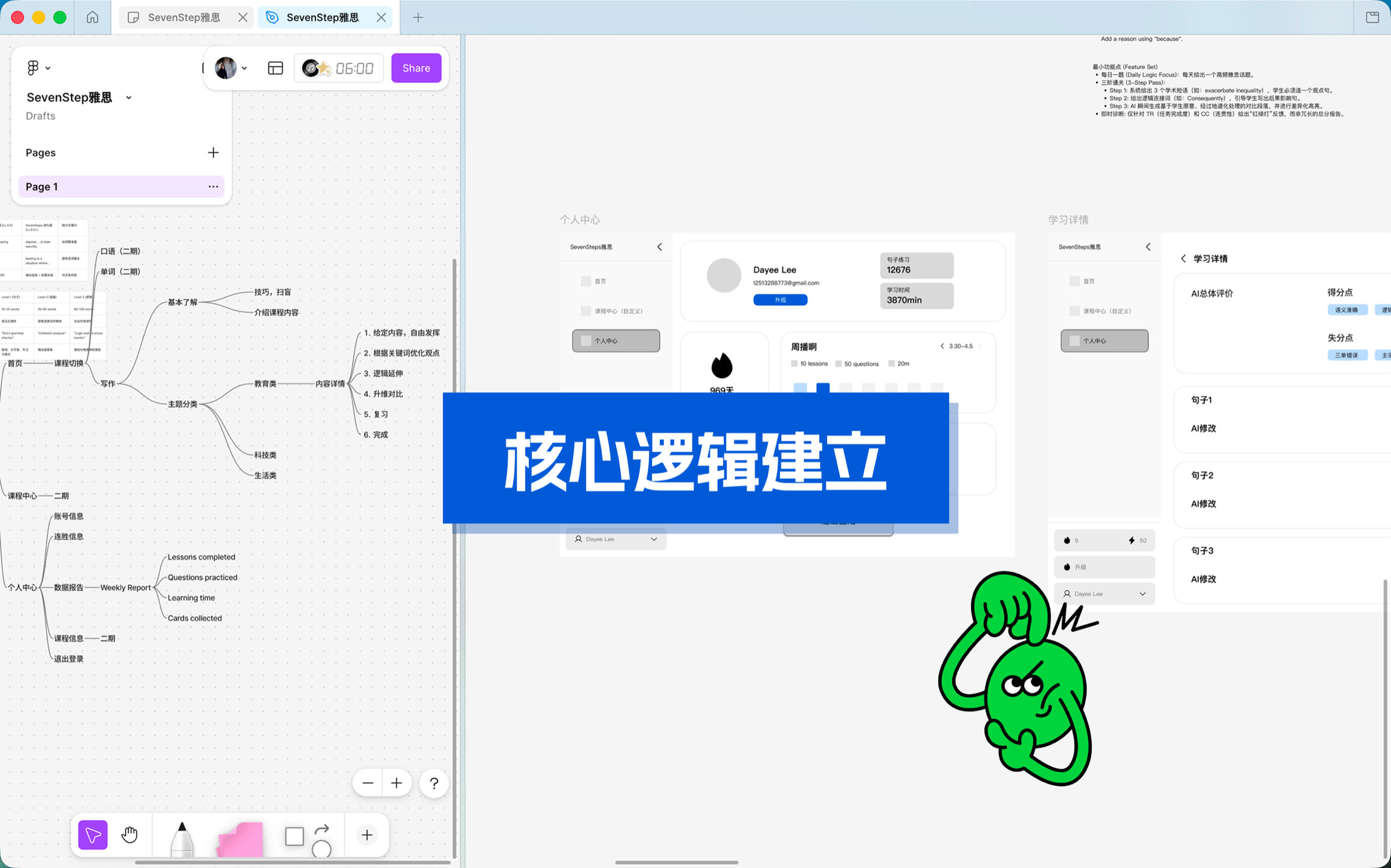
Task: Select the Hand tool
Action: pyautogui.click(x=130, y=834)
